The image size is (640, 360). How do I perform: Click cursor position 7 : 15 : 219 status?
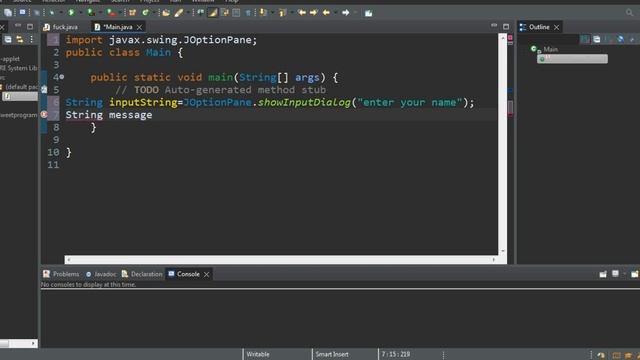(396, 354)
